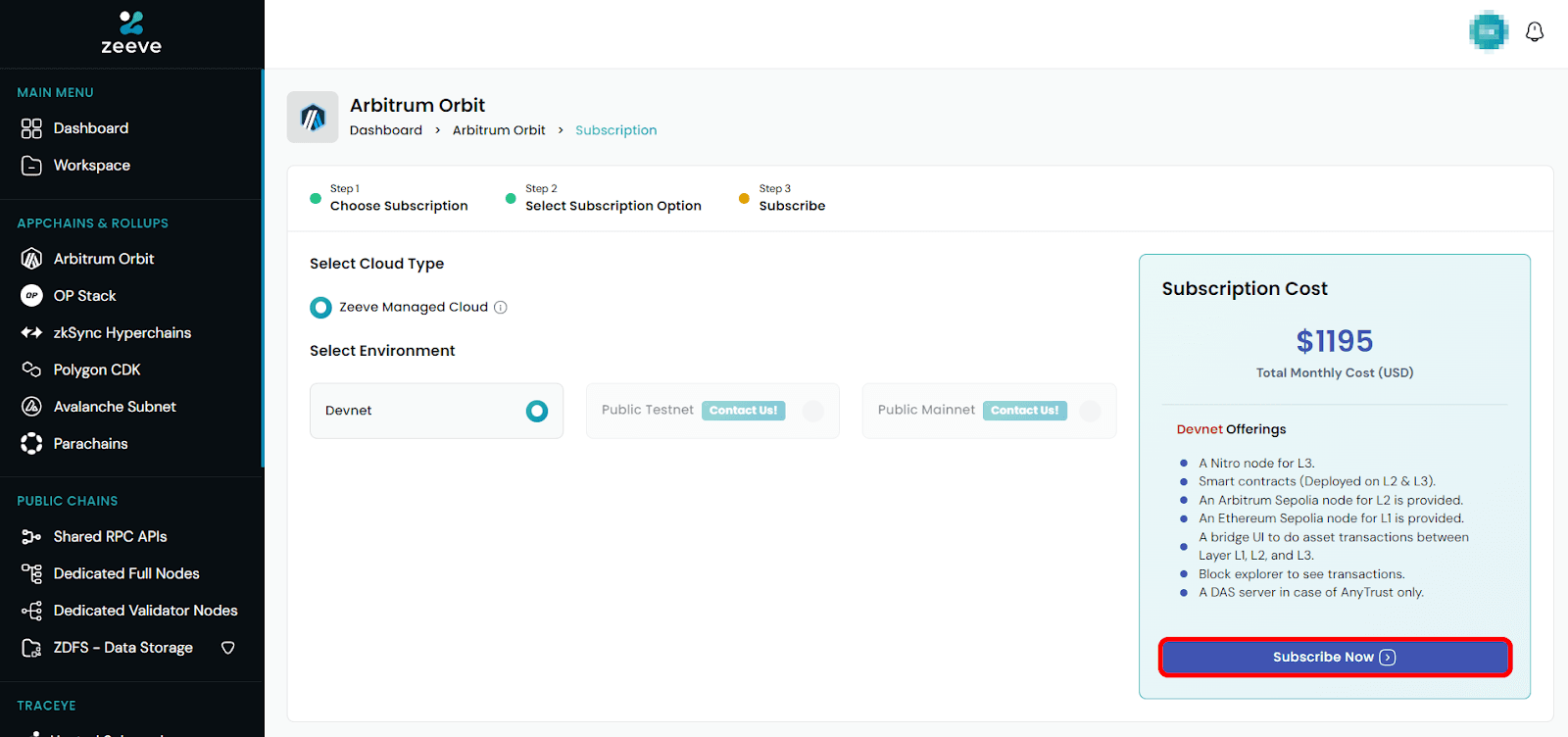The height and width of the screenshot is (737, 1568).
Task: Select the Public Mainnet radio button
Action: [1090, 412]
